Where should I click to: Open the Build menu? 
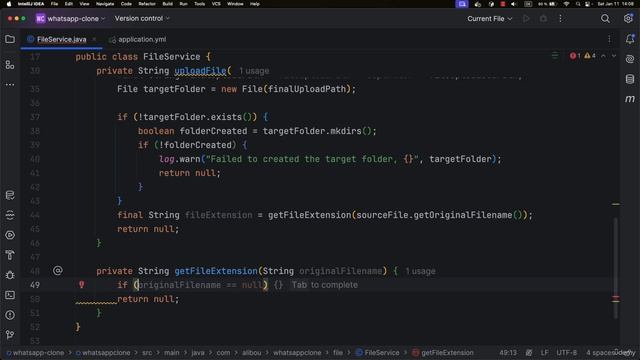(167, 4)
